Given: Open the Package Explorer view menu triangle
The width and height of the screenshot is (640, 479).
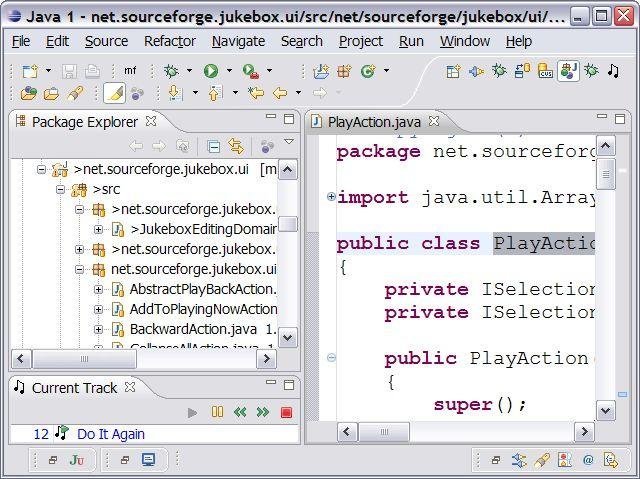Looking at the screenshot, I should [x=289, y=142].
